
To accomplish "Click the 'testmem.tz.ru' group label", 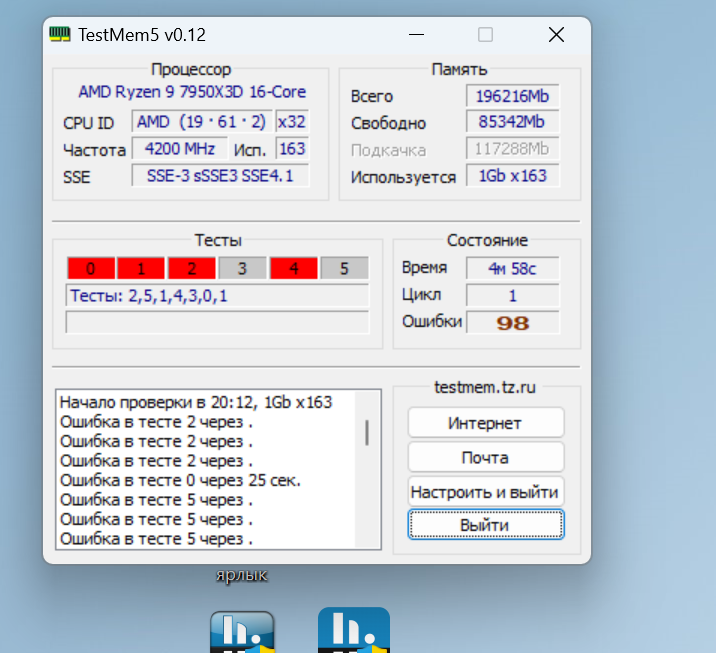I will point(485,387).
